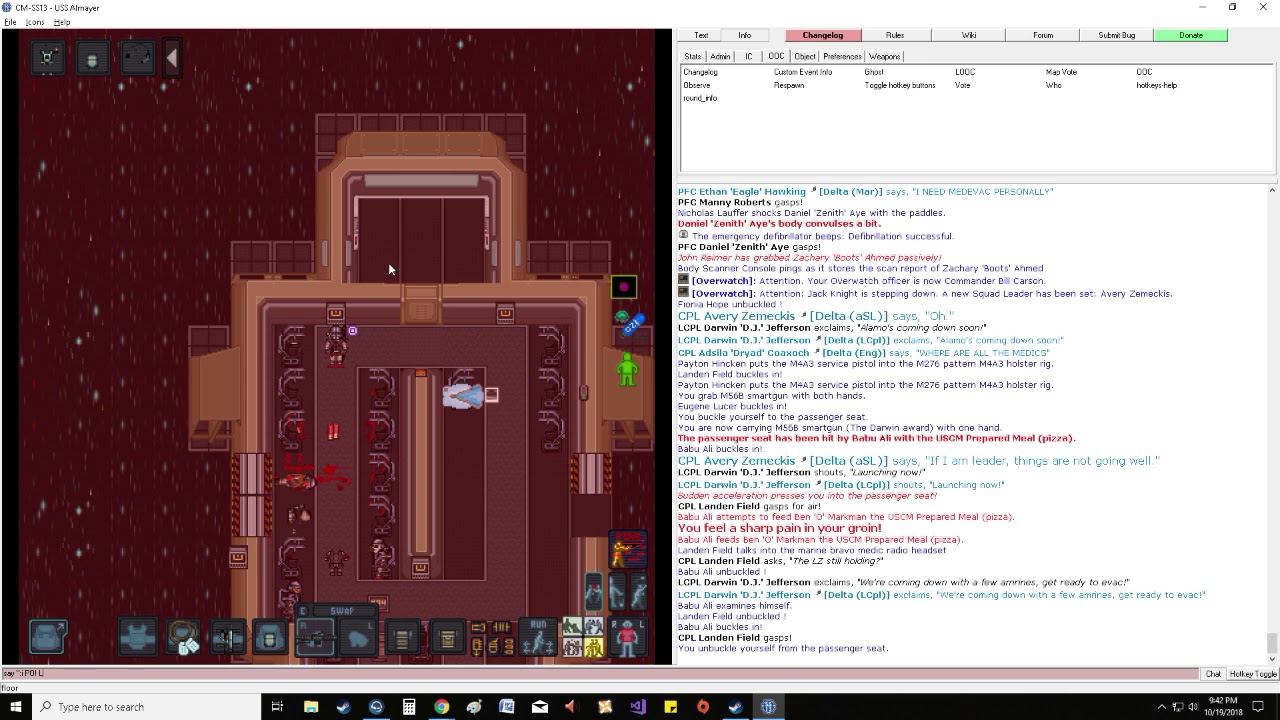The image size is (1280, 720).
Task: Click the firing mode icon above the stance buttons
Action: [x=627, y=549]
